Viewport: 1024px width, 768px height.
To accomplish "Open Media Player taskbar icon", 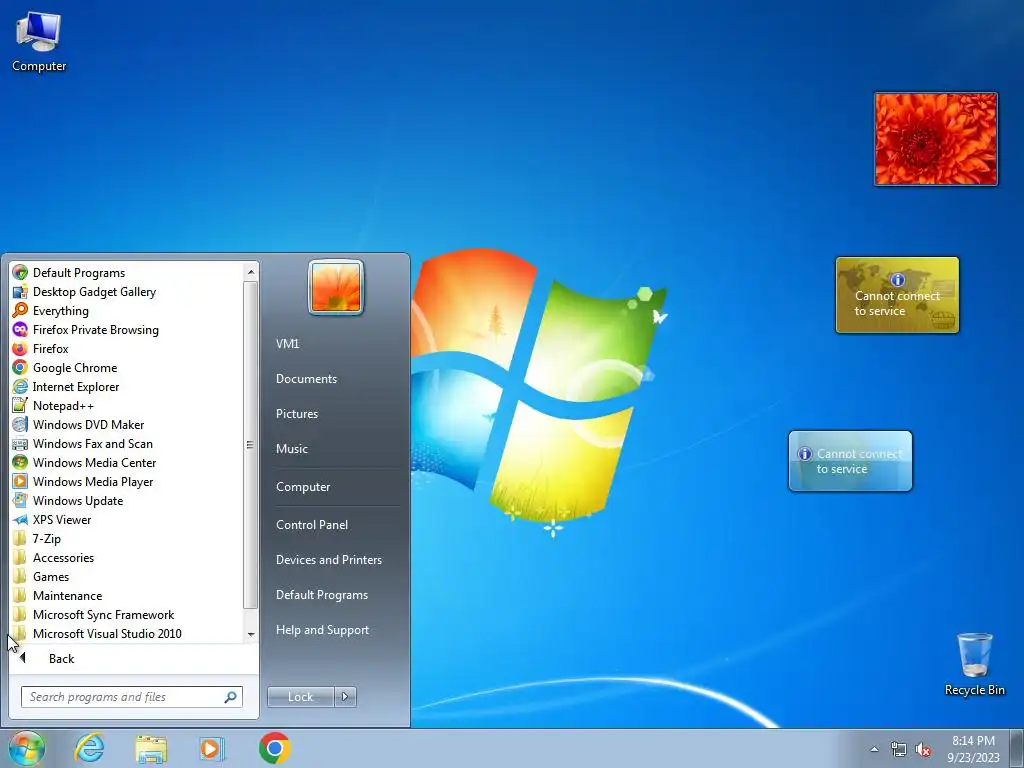I will [x=211, y=748].
